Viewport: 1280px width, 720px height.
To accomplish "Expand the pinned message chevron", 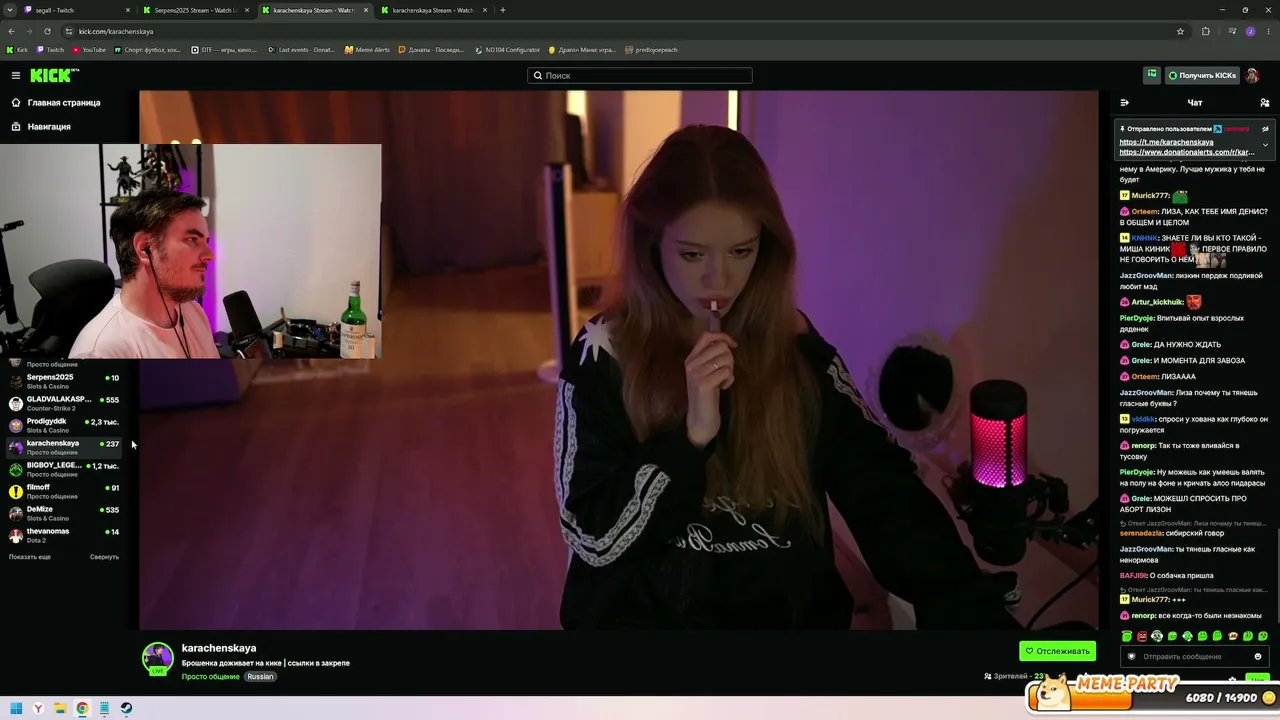I will pyautogui.click(x=1265, y=145).
